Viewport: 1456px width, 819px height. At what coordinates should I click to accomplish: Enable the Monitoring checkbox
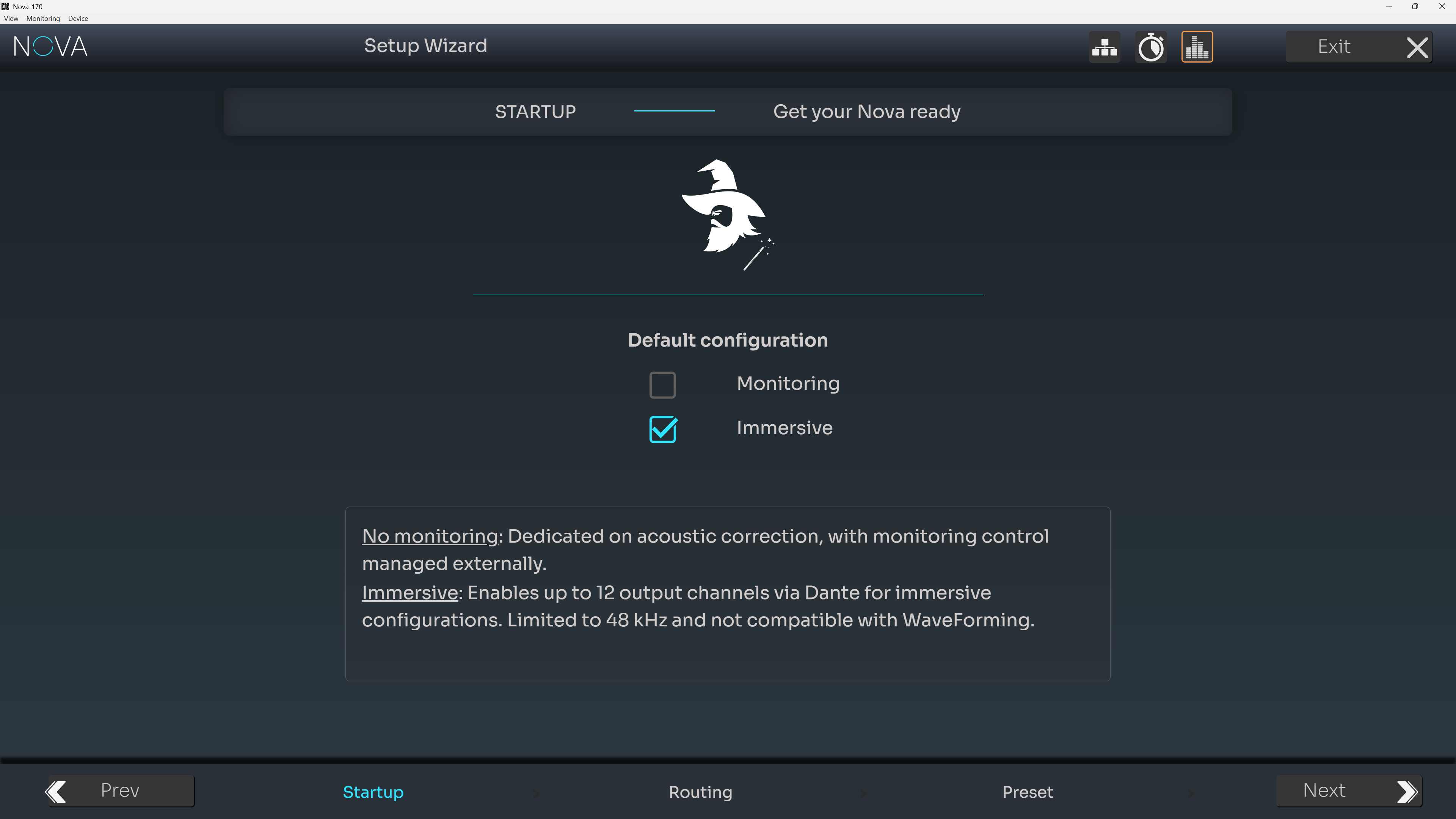point(662,384)
